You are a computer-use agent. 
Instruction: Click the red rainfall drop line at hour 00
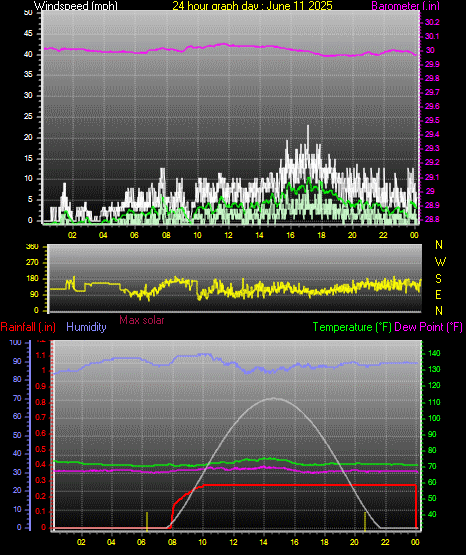(416, 506)
